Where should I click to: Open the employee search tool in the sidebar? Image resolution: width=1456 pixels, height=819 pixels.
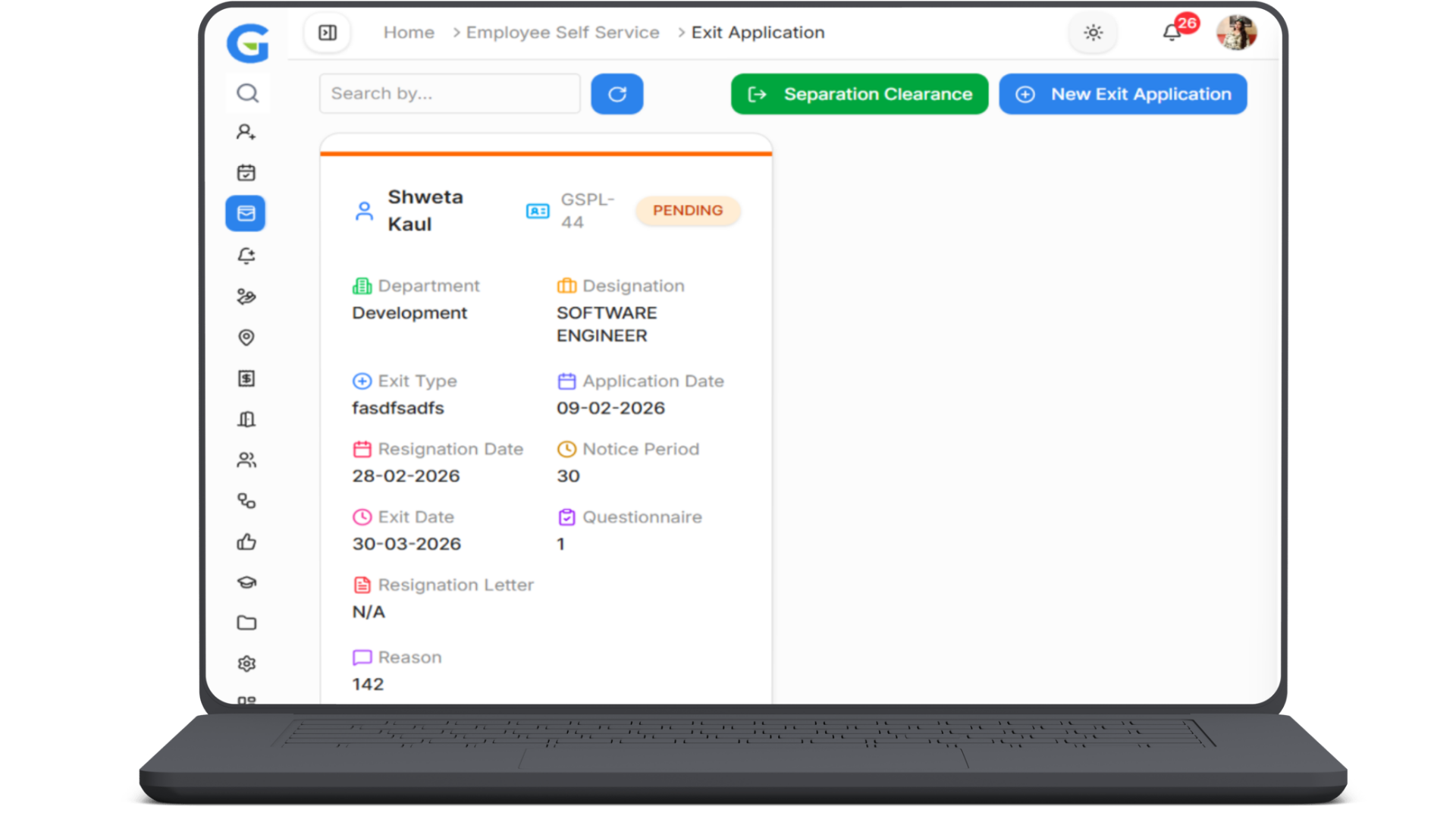pyautogui.click(x=246, y=93)
